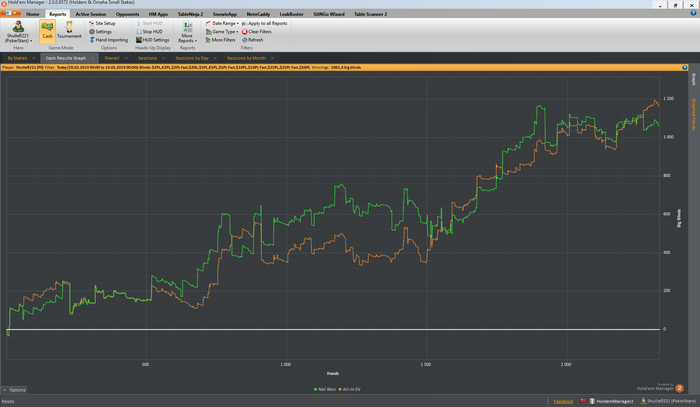Switch to Sessions by Month tab
Image resolution: width=700 pixels, height=407 pixels.
click(246, 58)
